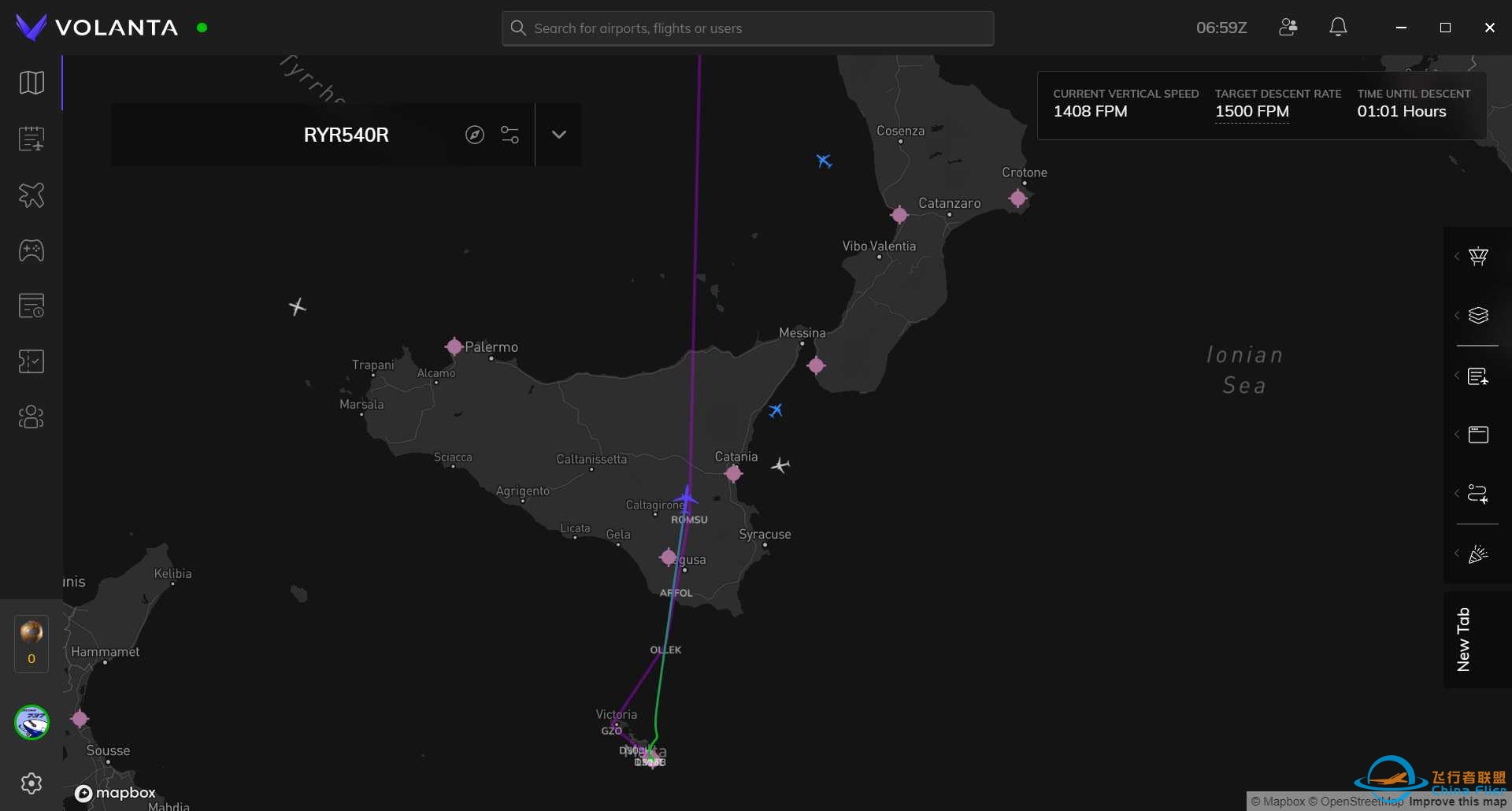This screenshot has width=1512, height=811.
Task: Click the blue aircraft near Cosenza coast
Action: (824, 161)
